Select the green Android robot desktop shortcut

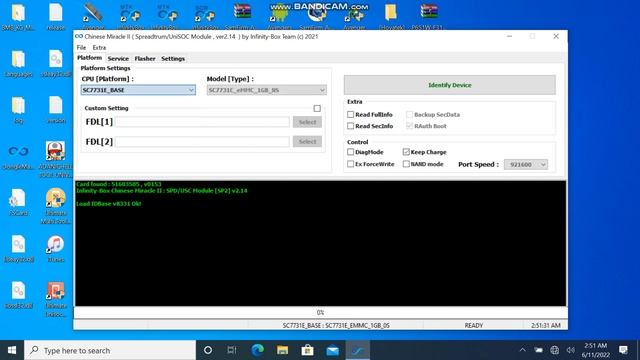click(x=279, y=16)
